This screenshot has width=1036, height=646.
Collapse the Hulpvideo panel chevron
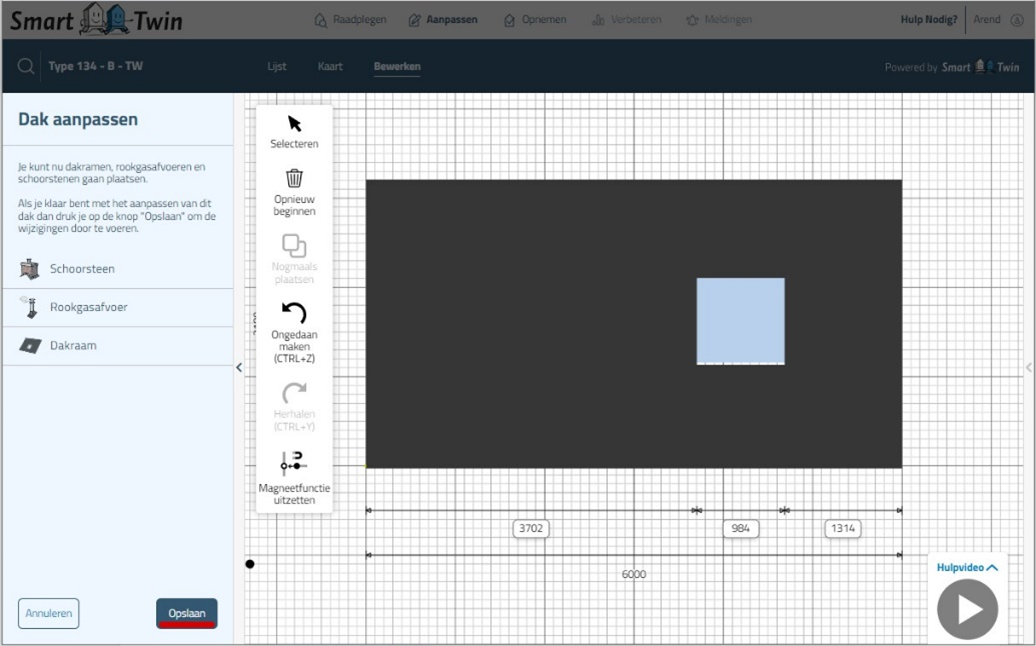pyautogui.click(x=992, y=567)
